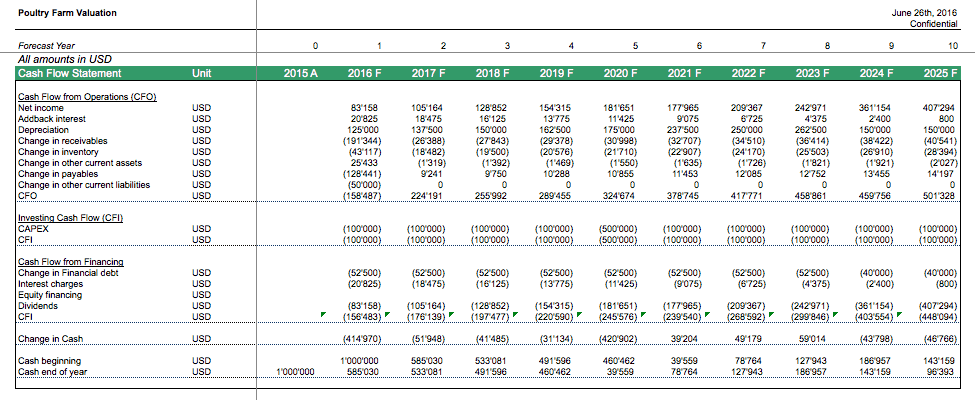Select the "Change in payables" row label

point(58,174)
